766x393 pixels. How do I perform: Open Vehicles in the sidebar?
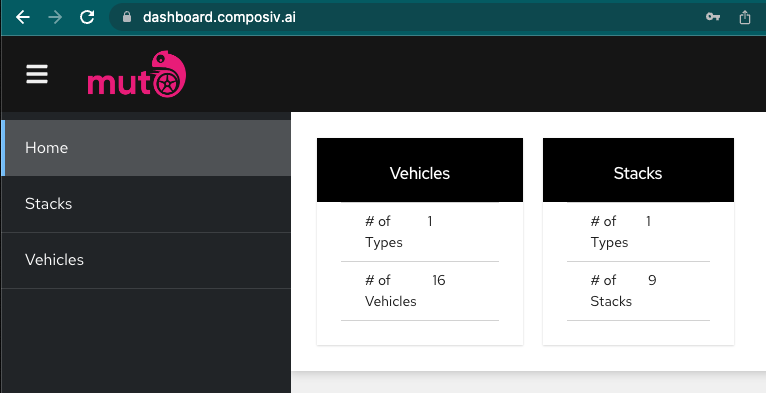point(146,260)
